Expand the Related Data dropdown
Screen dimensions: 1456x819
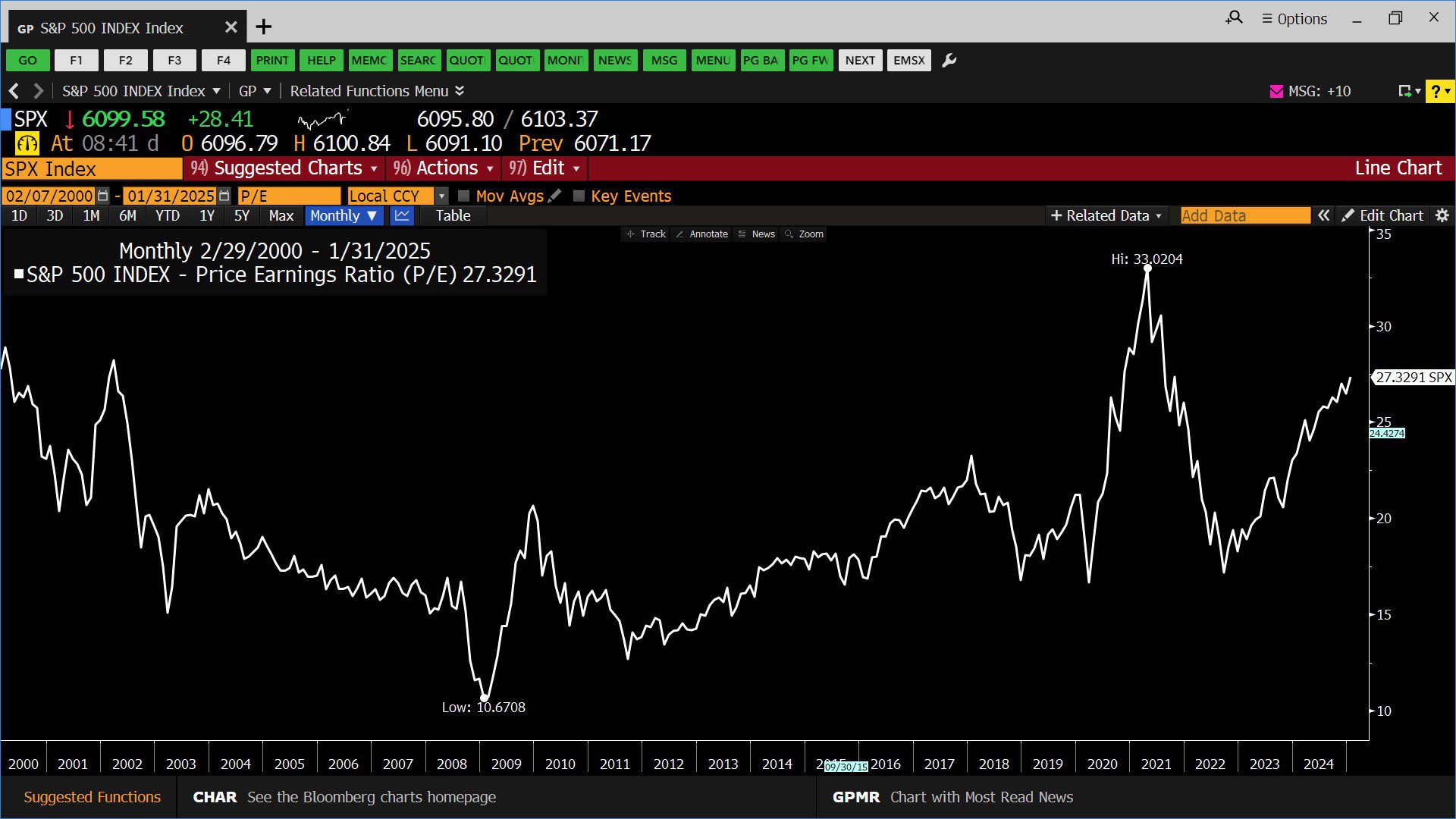1106,216
